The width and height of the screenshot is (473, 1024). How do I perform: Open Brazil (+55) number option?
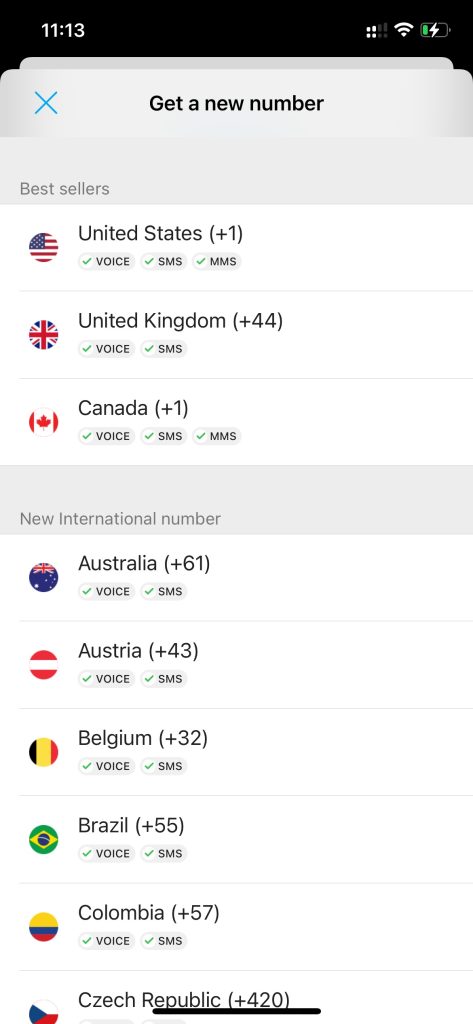(x=236, y=839)
